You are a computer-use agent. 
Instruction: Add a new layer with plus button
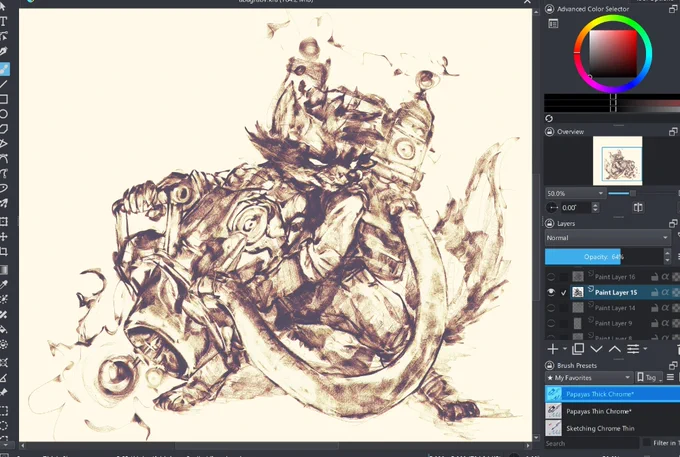coord(553,349)
